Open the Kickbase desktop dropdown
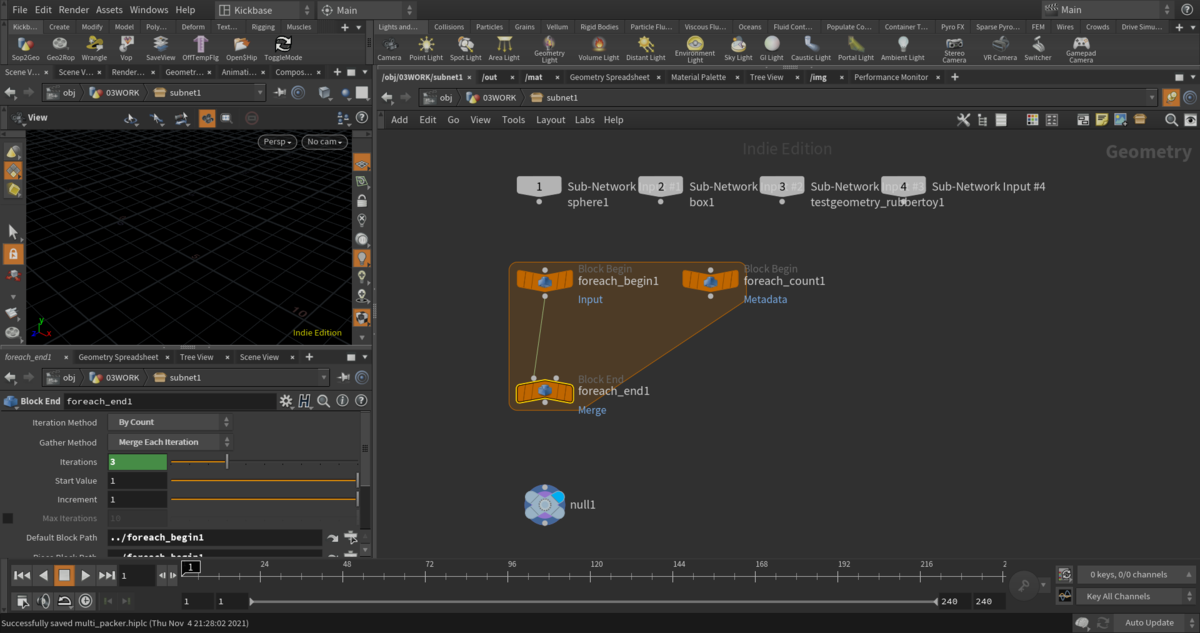Viewport: 1200px width, 633px height. [x=263, y=10]
